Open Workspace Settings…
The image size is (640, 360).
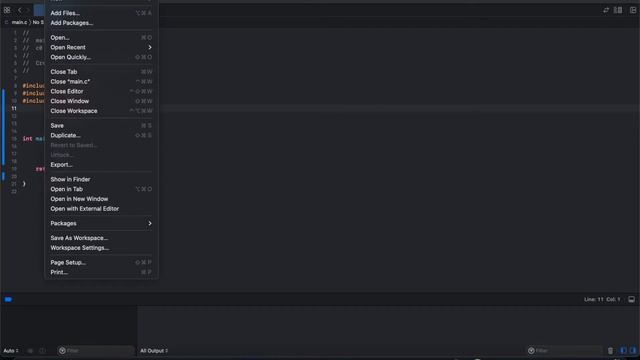(101, 248)
